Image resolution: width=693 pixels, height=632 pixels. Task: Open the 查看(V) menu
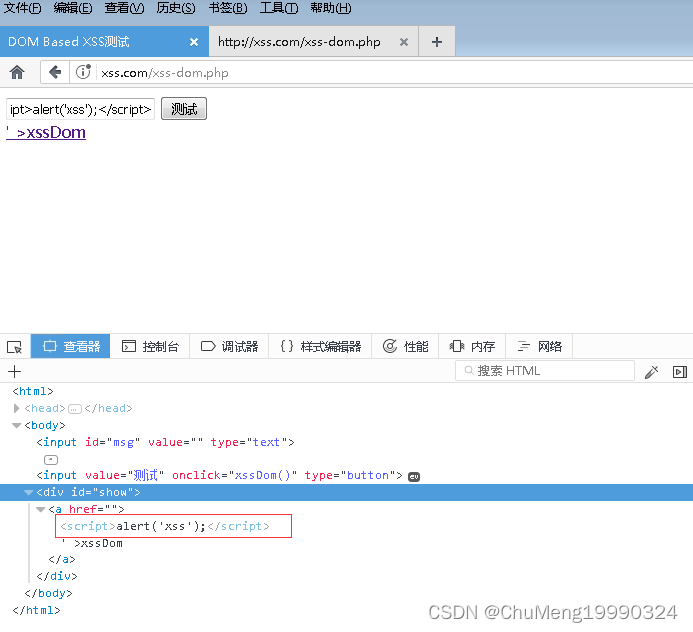click(x=124, y=8)
